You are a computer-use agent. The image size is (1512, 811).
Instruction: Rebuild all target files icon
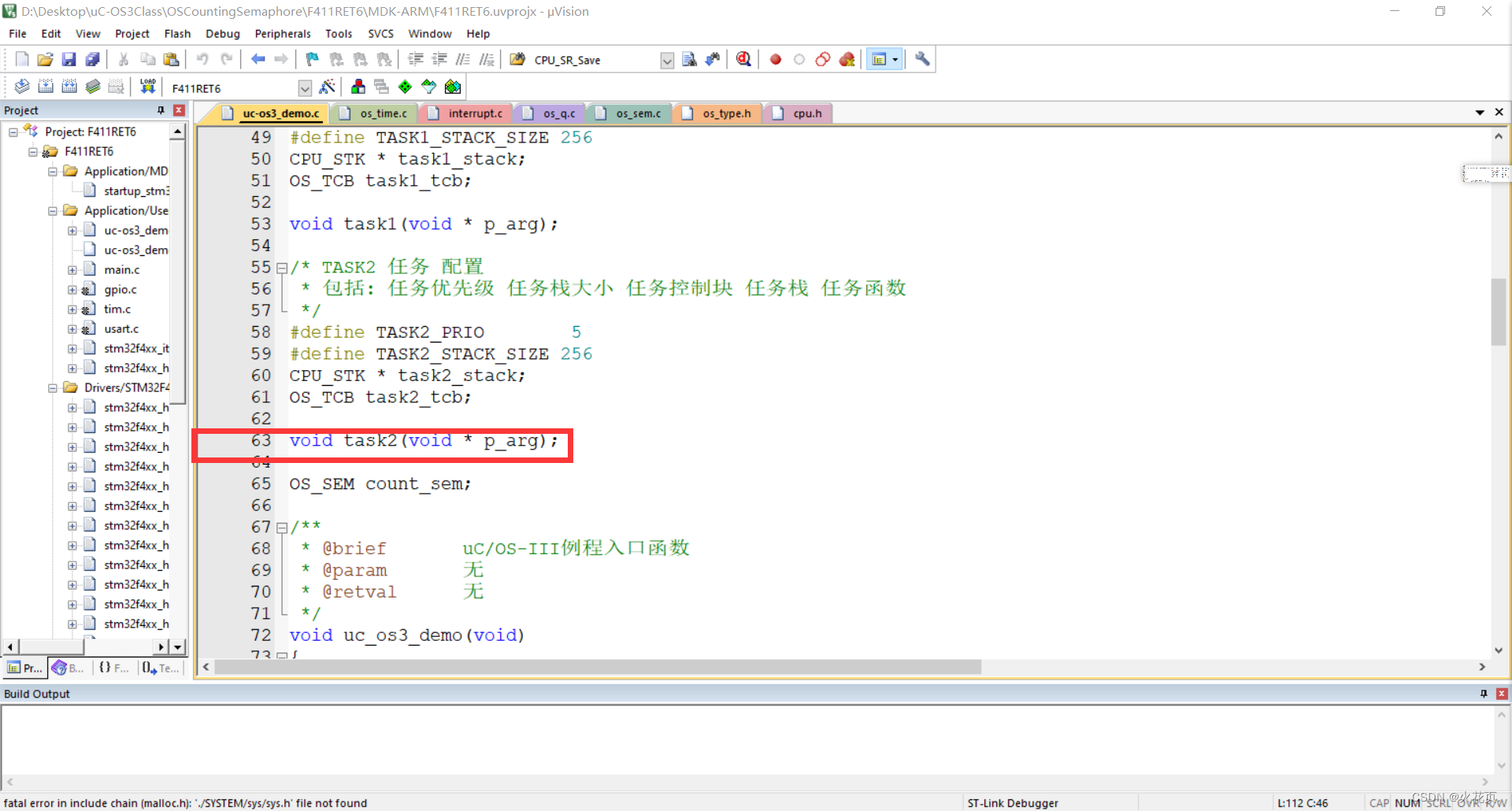(x=69, y=87)
